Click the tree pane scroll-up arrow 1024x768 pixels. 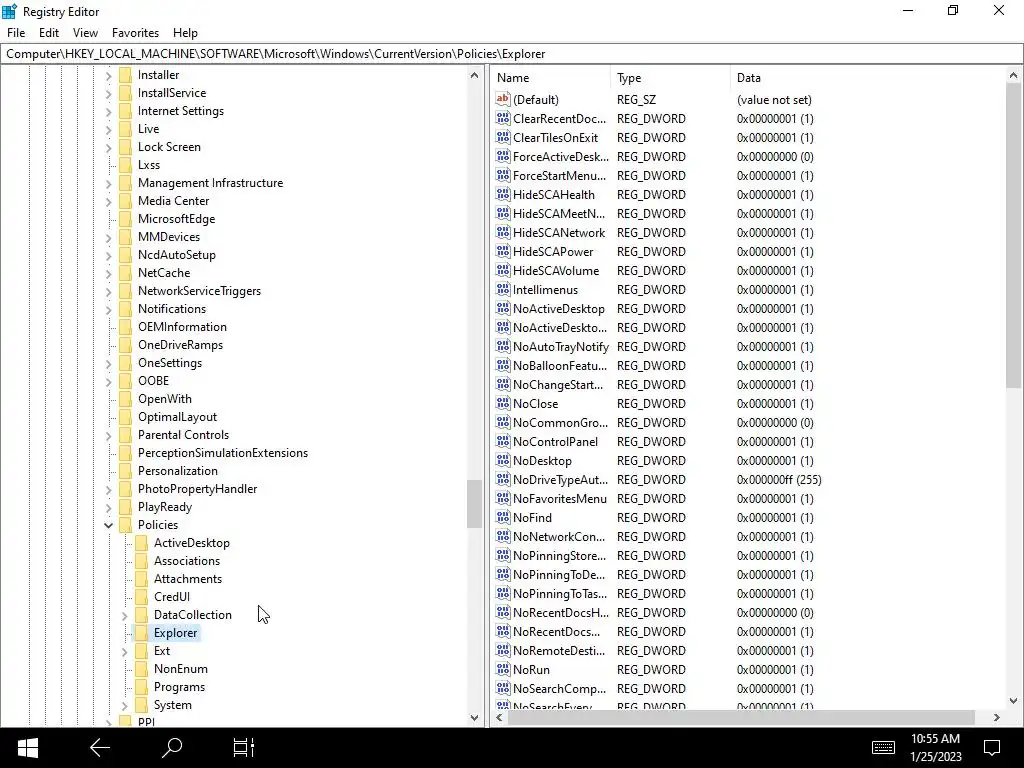tap(474, 75)
